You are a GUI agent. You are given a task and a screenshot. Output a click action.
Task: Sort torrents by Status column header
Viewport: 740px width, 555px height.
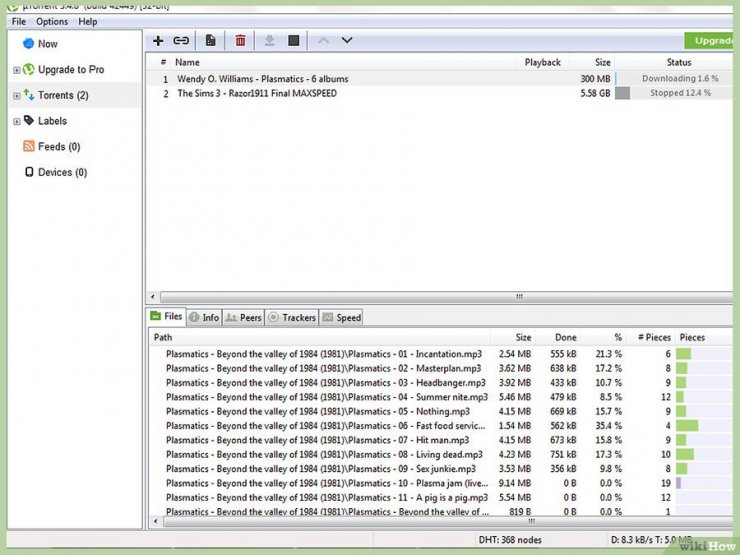679,62
